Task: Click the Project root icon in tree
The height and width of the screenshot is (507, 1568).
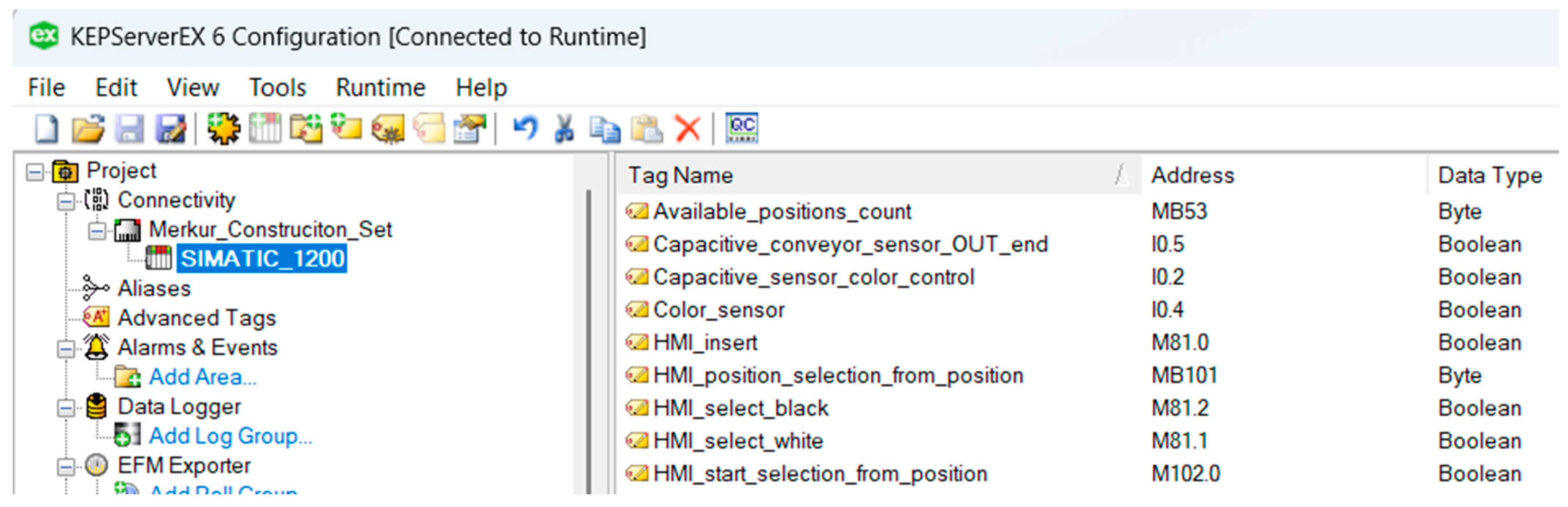Action: [65, 172]
